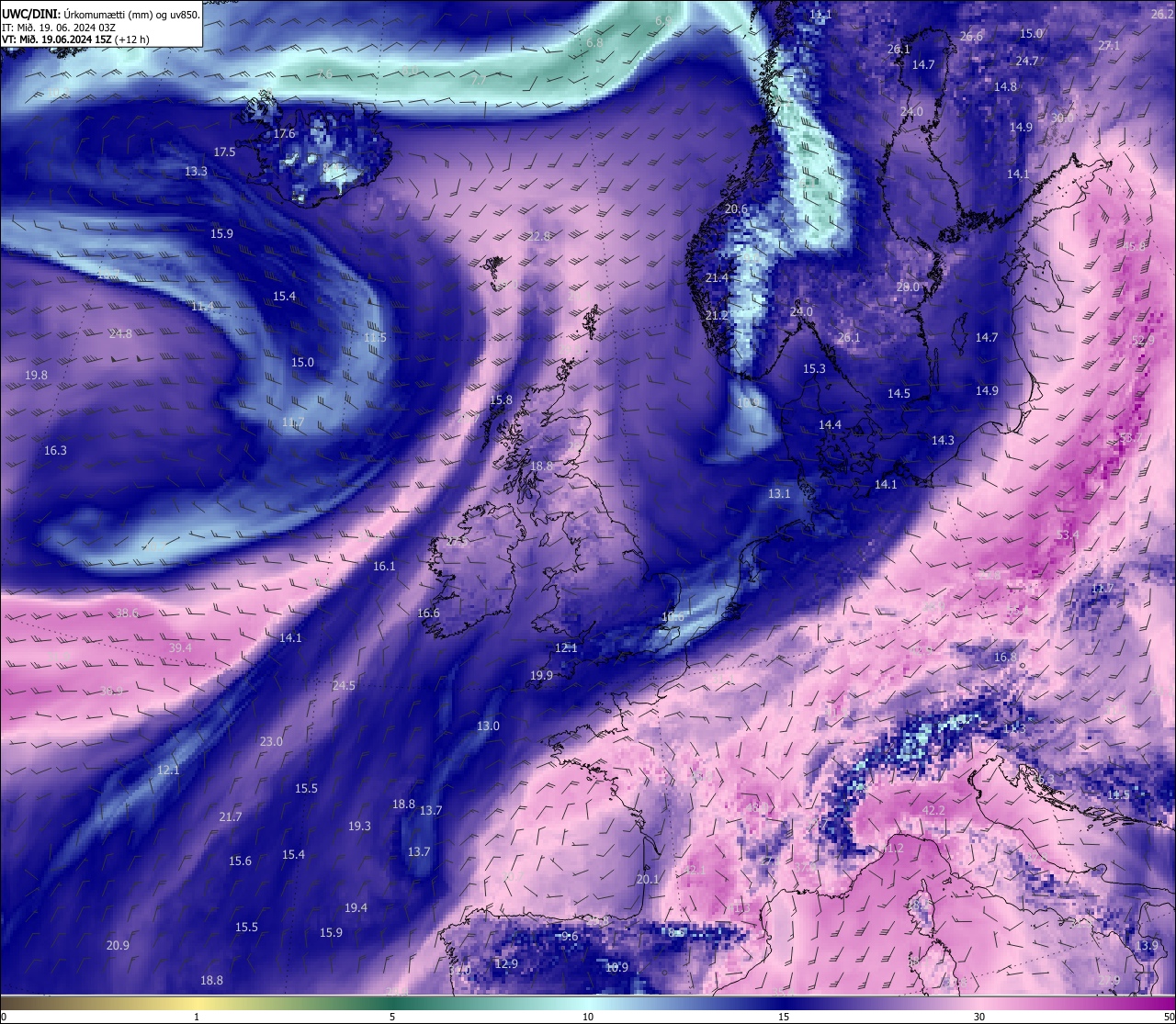Viewport: 1176px width, 1024px height.
Task: Click the 24.5 value label
Action: (x=344, y=686)
